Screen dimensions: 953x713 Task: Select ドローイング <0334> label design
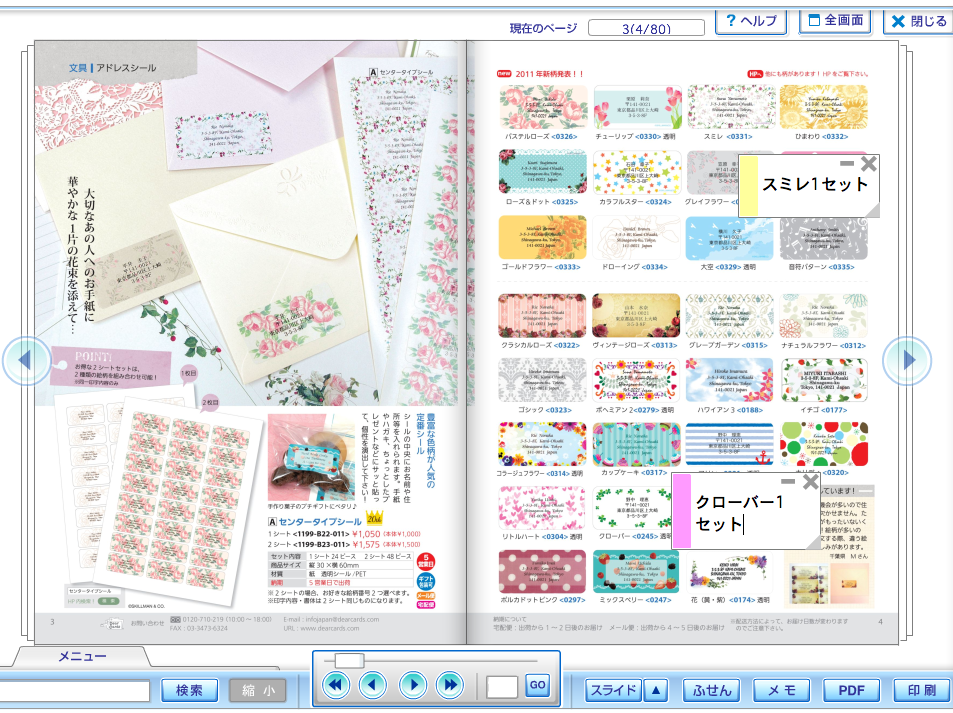click(636, 238)
